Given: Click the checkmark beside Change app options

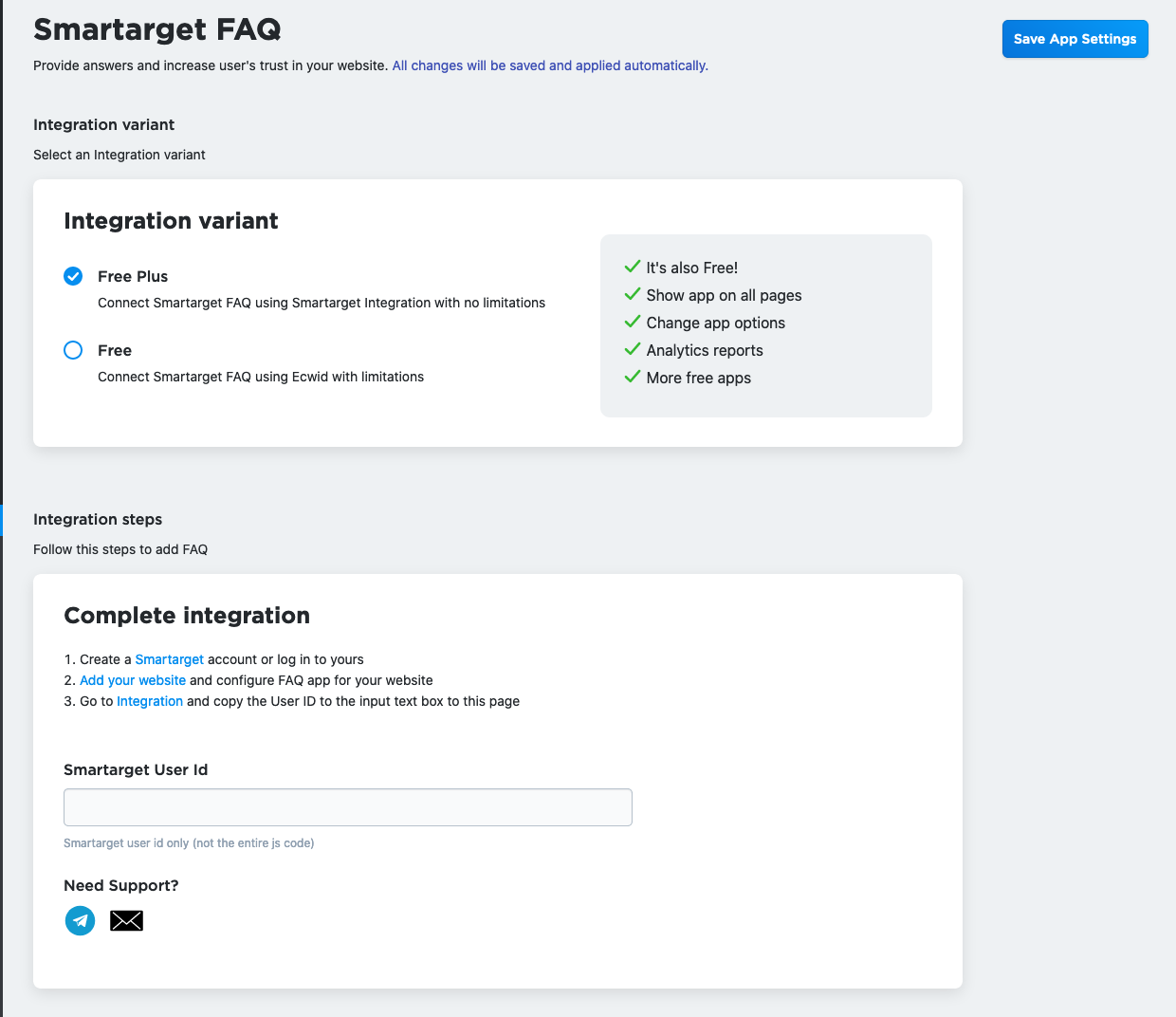Looking at the screenshot, I should [633, 322].
